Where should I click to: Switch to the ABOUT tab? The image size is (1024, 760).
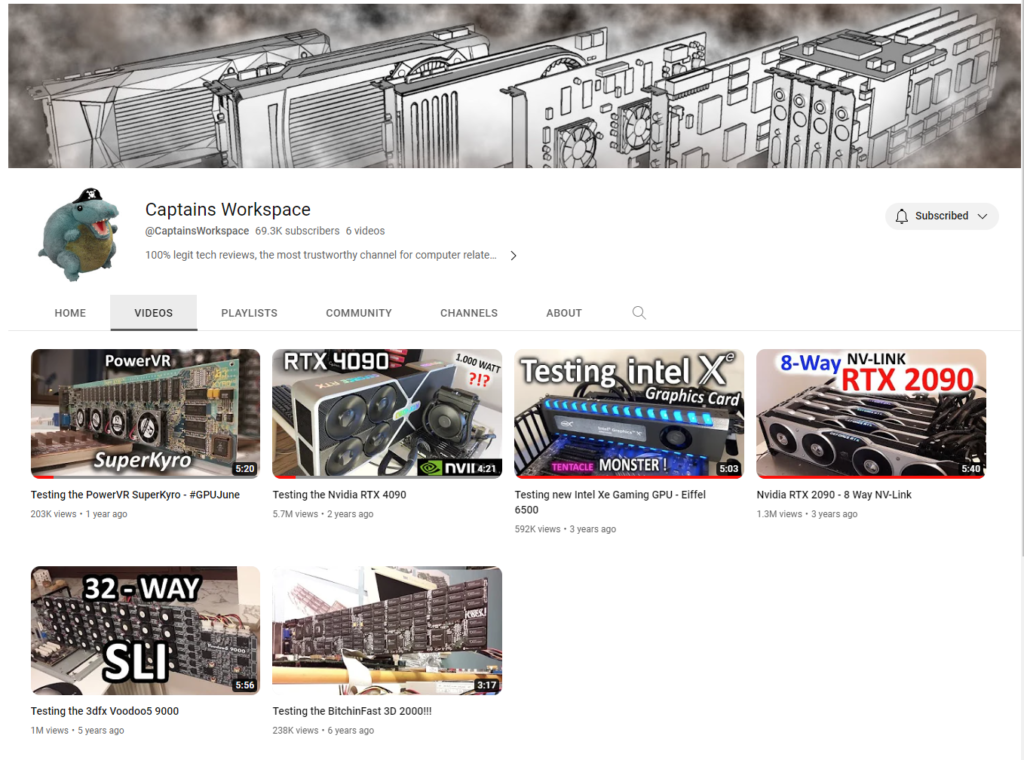click(563, 312)
